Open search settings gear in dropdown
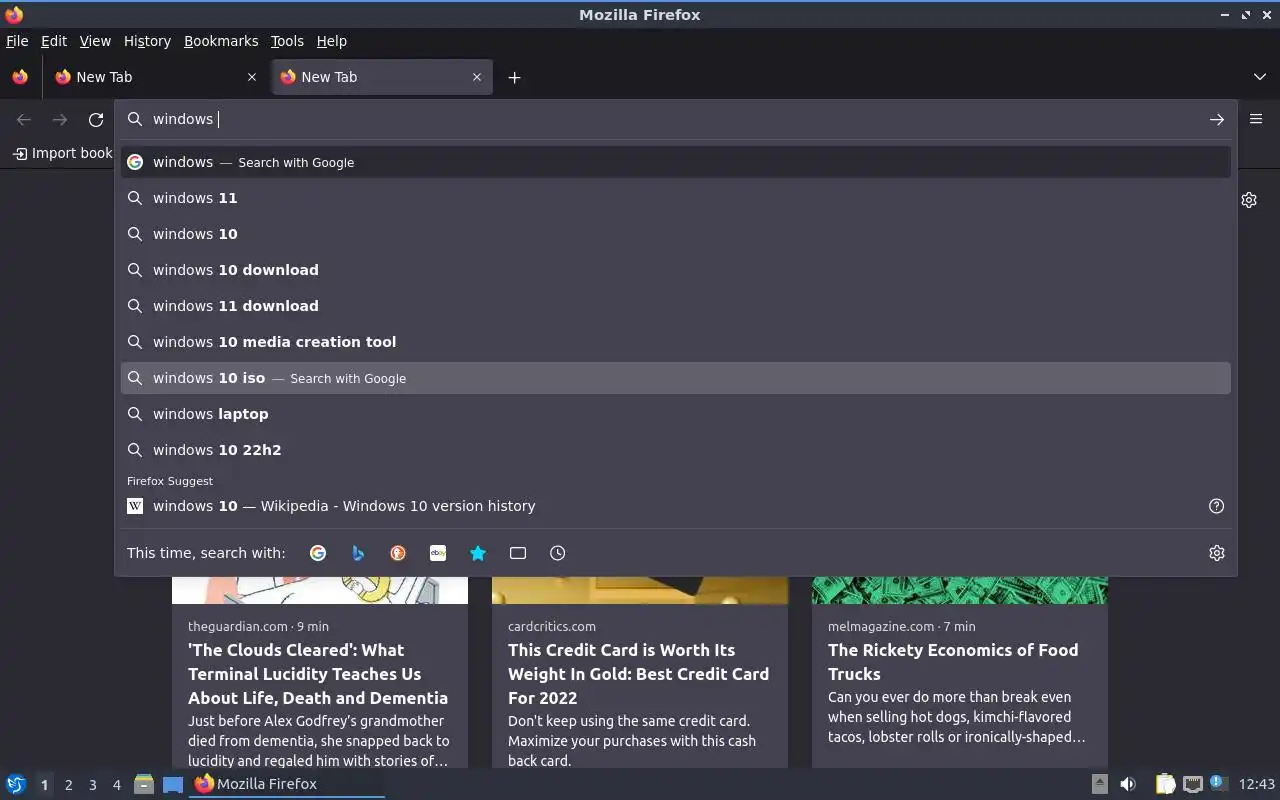This screenshot has height=800, width=1280. pyautogui.click(x=1216, y=553)
